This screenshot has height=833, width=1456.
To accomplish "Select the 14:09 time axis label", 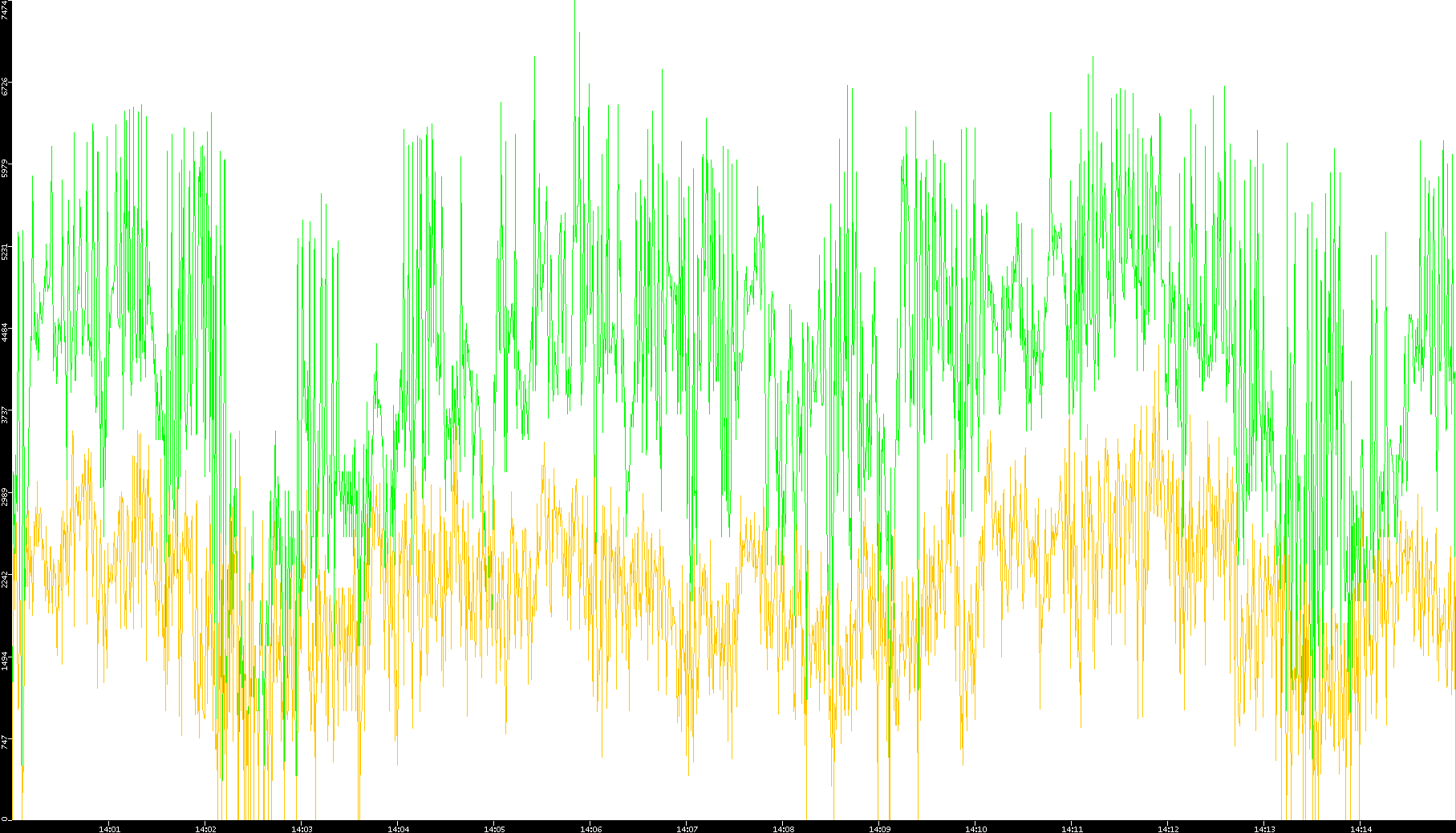I will pyautogui.click(x=879, y=829).
